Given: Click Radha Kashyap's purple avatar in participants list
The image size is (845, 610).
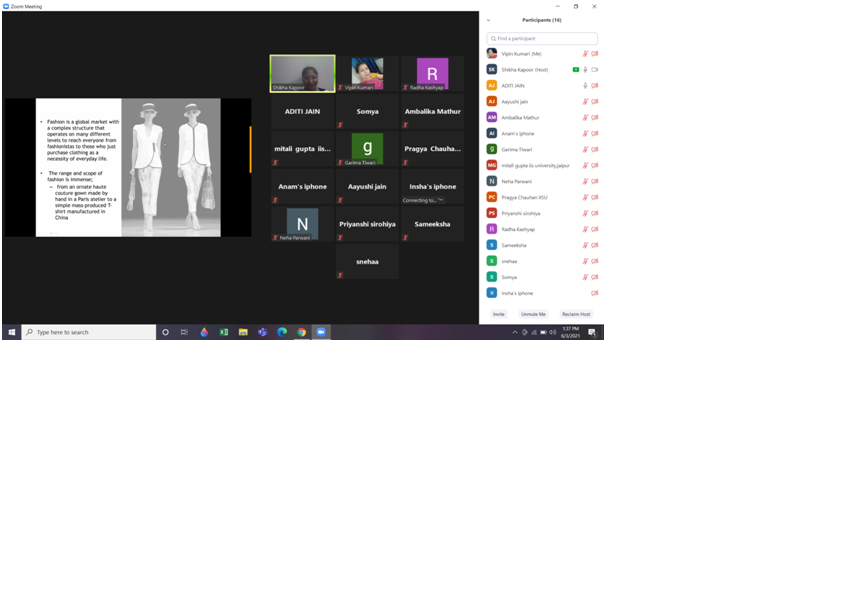Looking at the screenshot, I should [x=492, y=229].
